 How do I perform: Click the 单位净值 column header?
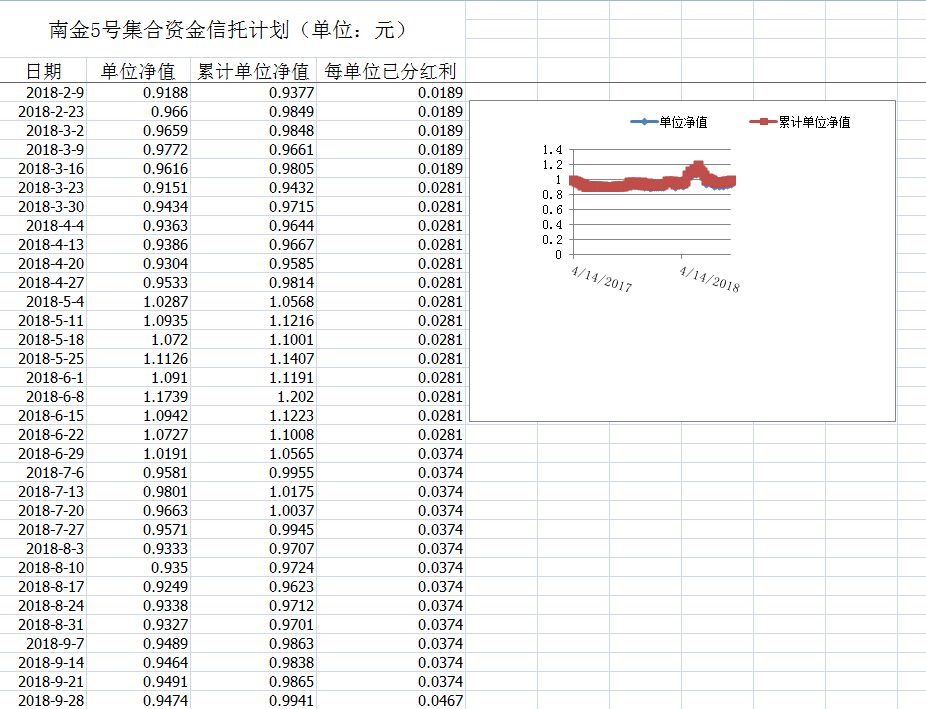coord(138,71)
